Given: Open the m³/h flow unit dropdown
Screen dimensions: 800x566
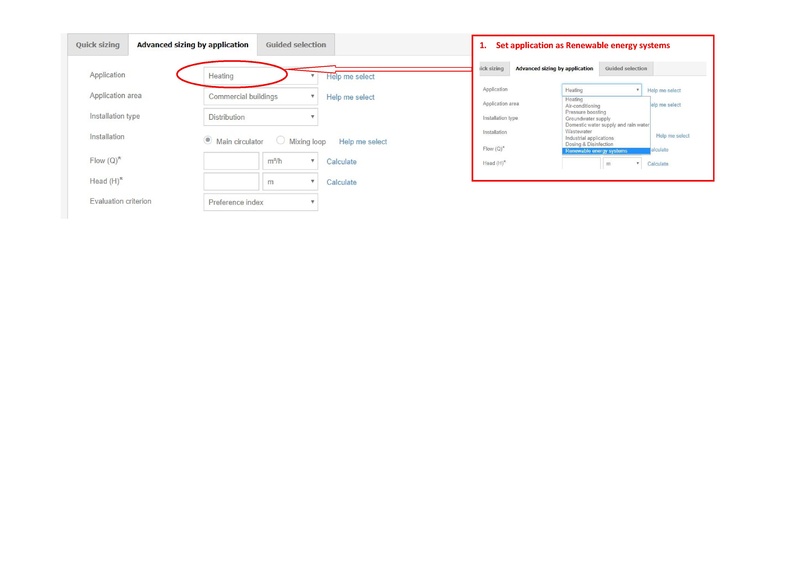Looking at the screenshot, I should tap(290, 161).
